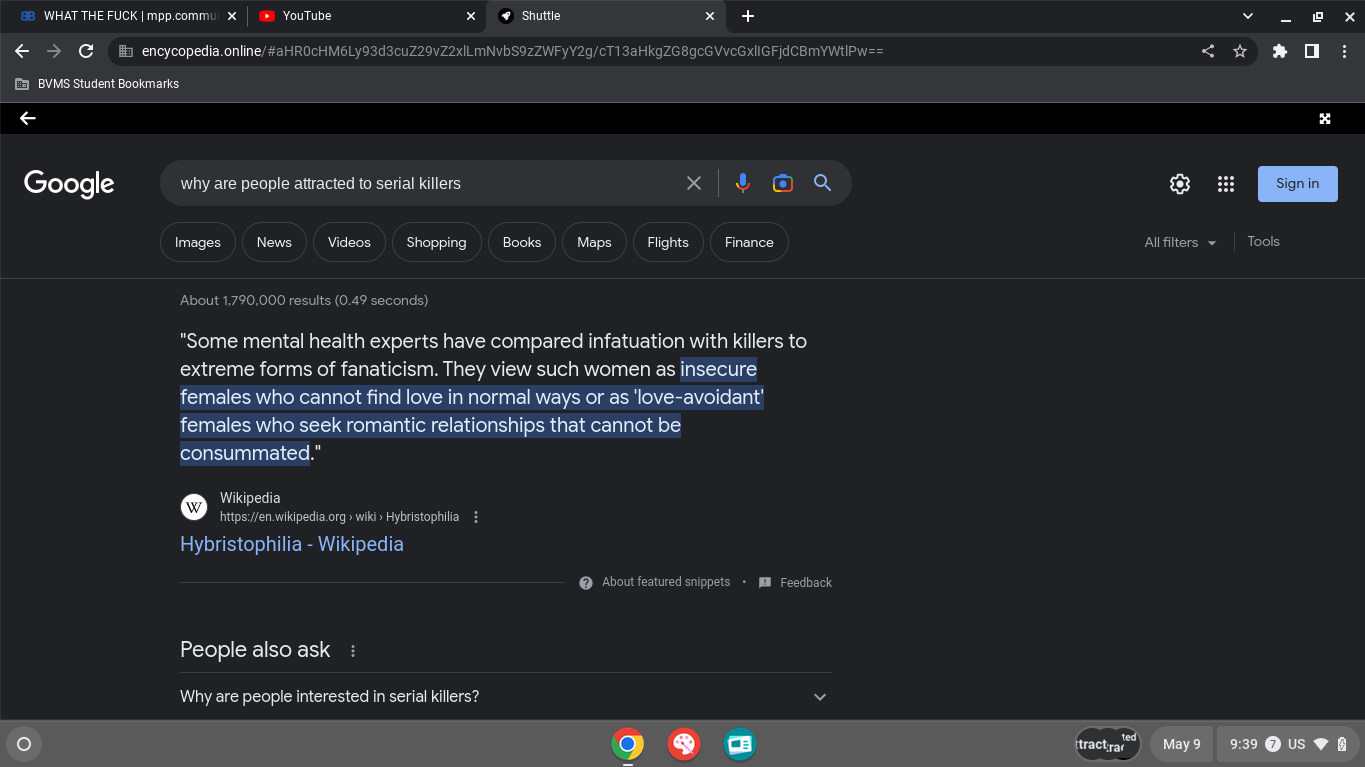1365x767 pixels.
Task: Click the About featured snippets help icon
Action: (x=586, y=583)
